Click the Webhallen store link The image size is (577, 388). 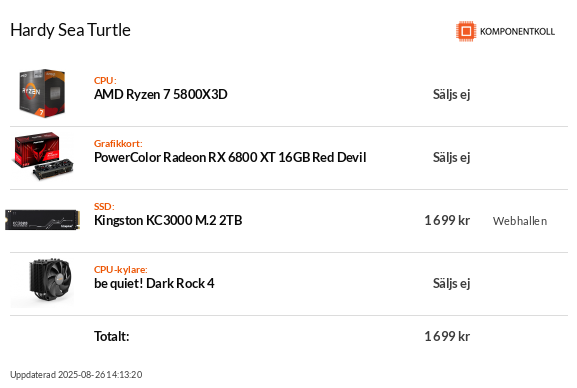(x=520, y=221)
